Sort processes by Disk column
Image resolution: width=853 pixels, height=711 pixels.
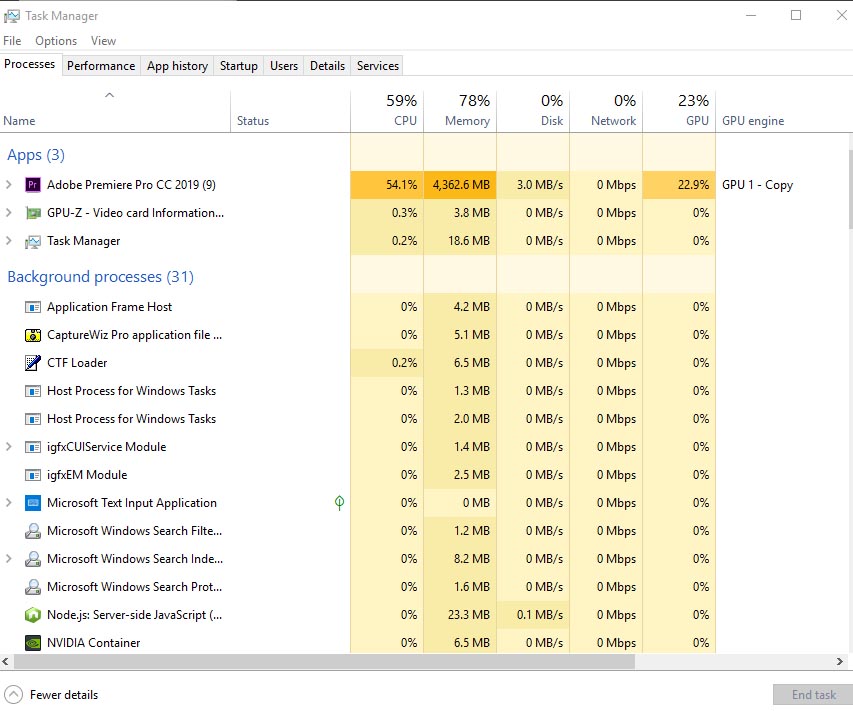tap(533, 112)
